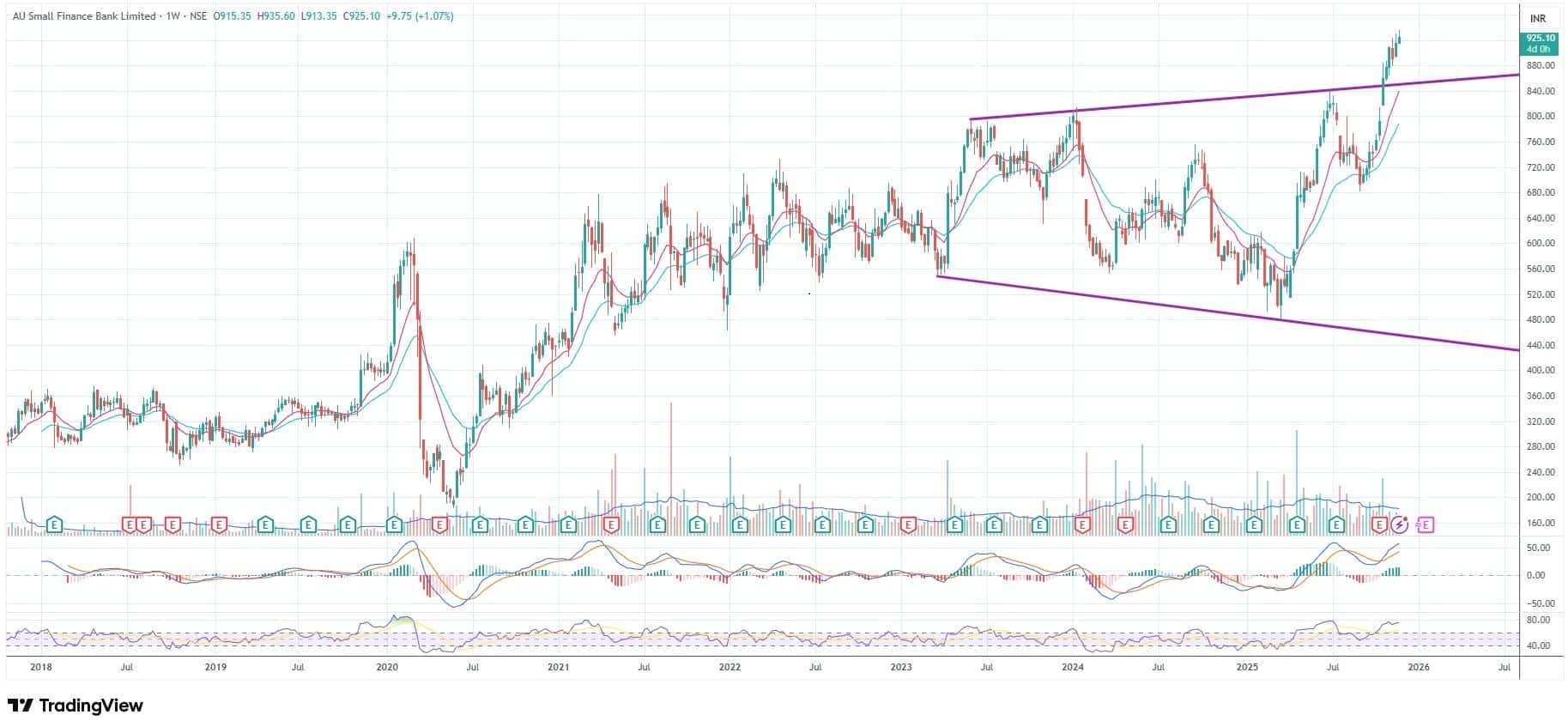
Task: Click AU Small Finance Bank Limited symbol title
Action: coord(84,16)
